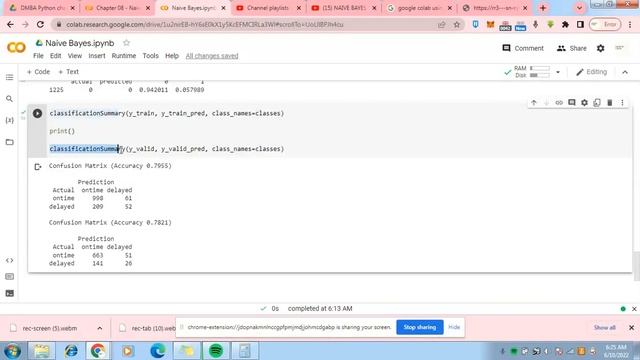
Task: Open the Windows Start button
Action: (x=12, y=351)
